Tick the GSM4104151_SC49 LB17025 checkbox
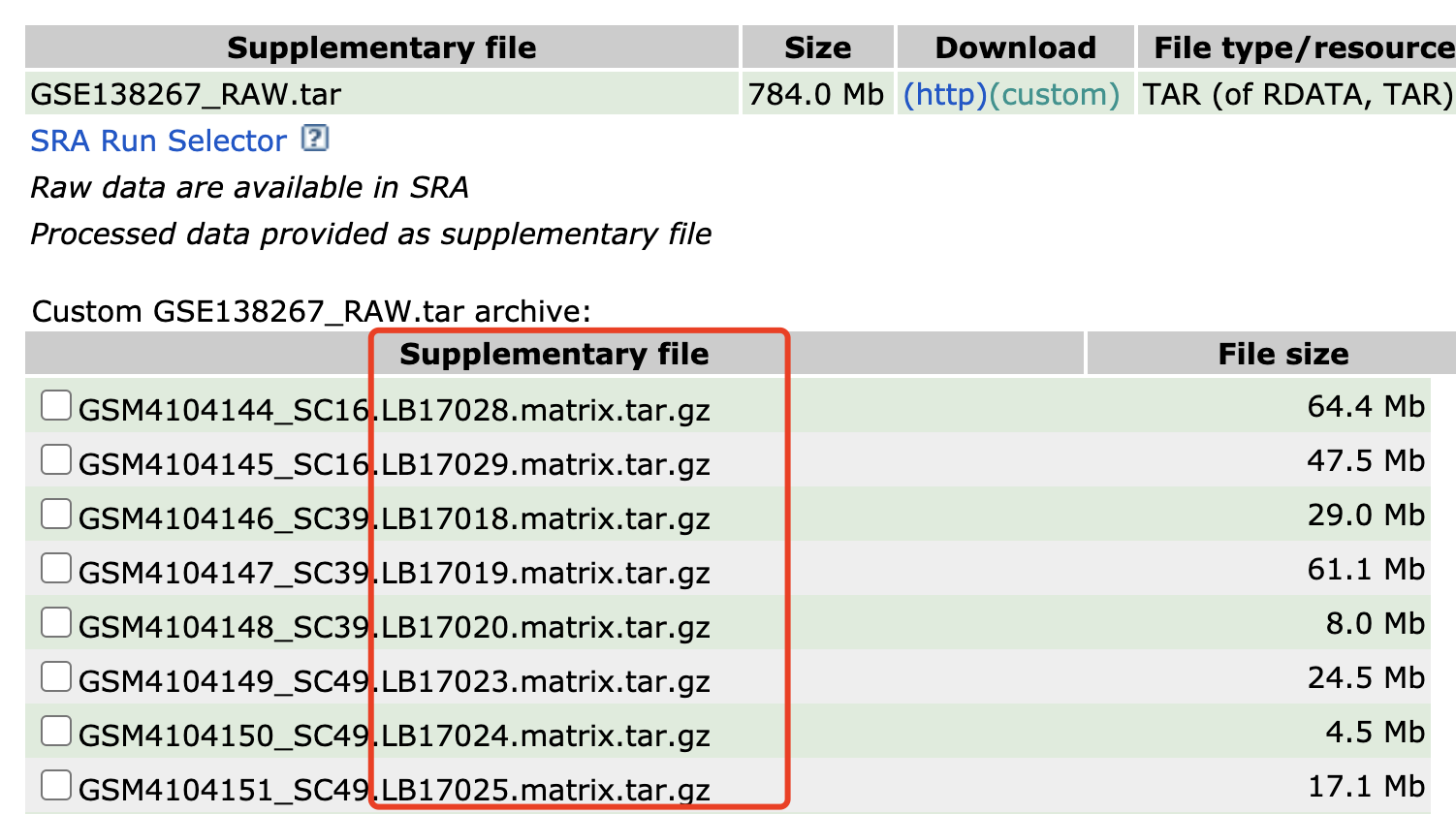Screen dimensions: 1456x814 56,786
